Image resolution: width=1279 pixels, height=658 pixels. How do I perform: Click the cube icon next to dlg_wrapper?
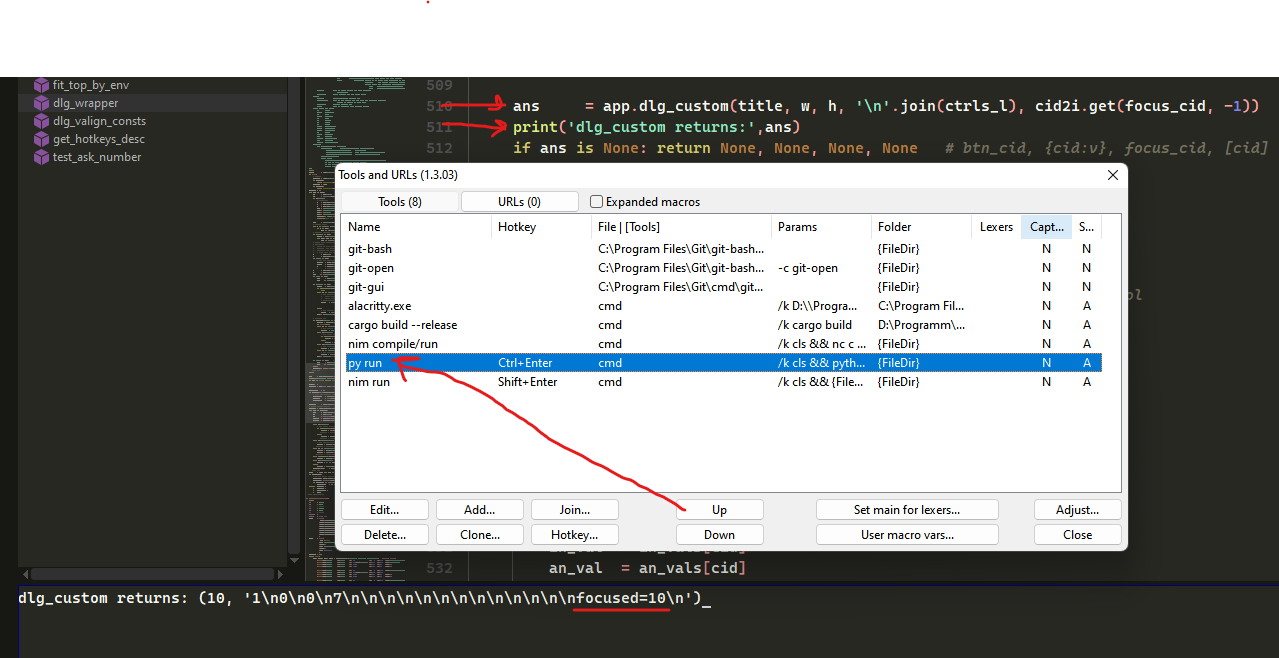tap(40, 103)
